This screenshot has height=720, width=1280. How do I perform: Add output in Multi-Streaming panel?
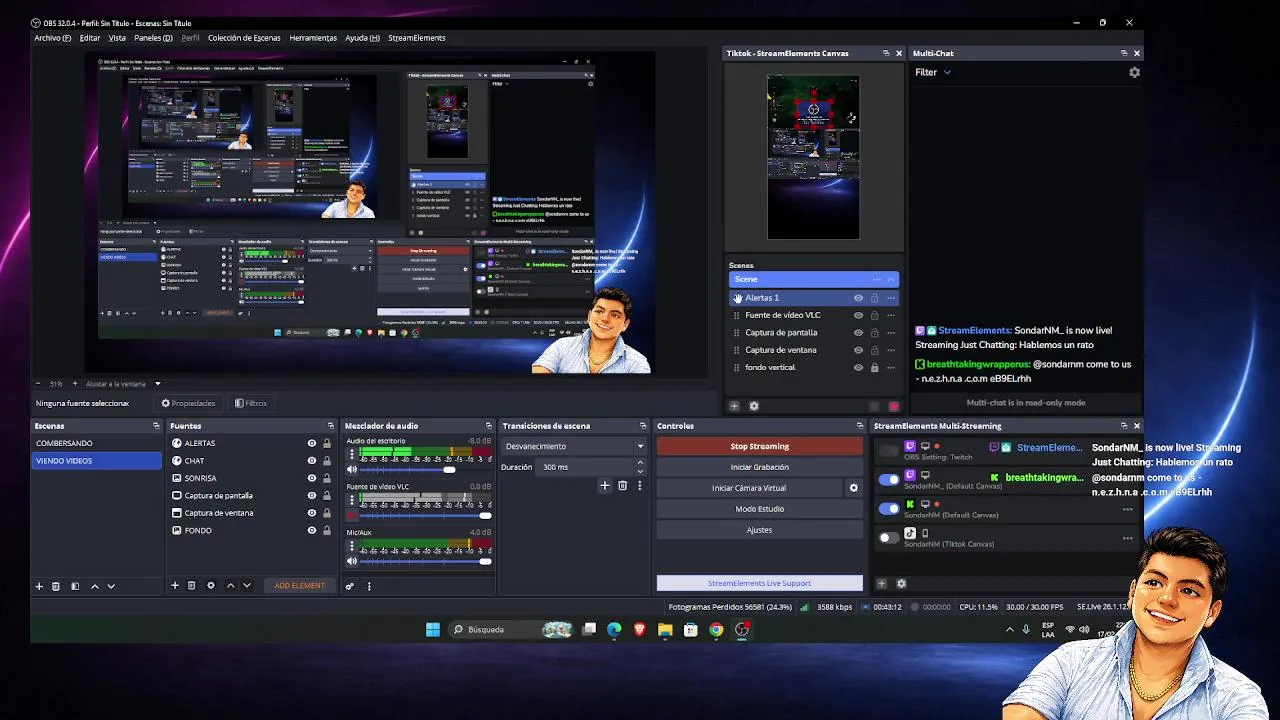[881, 583]
